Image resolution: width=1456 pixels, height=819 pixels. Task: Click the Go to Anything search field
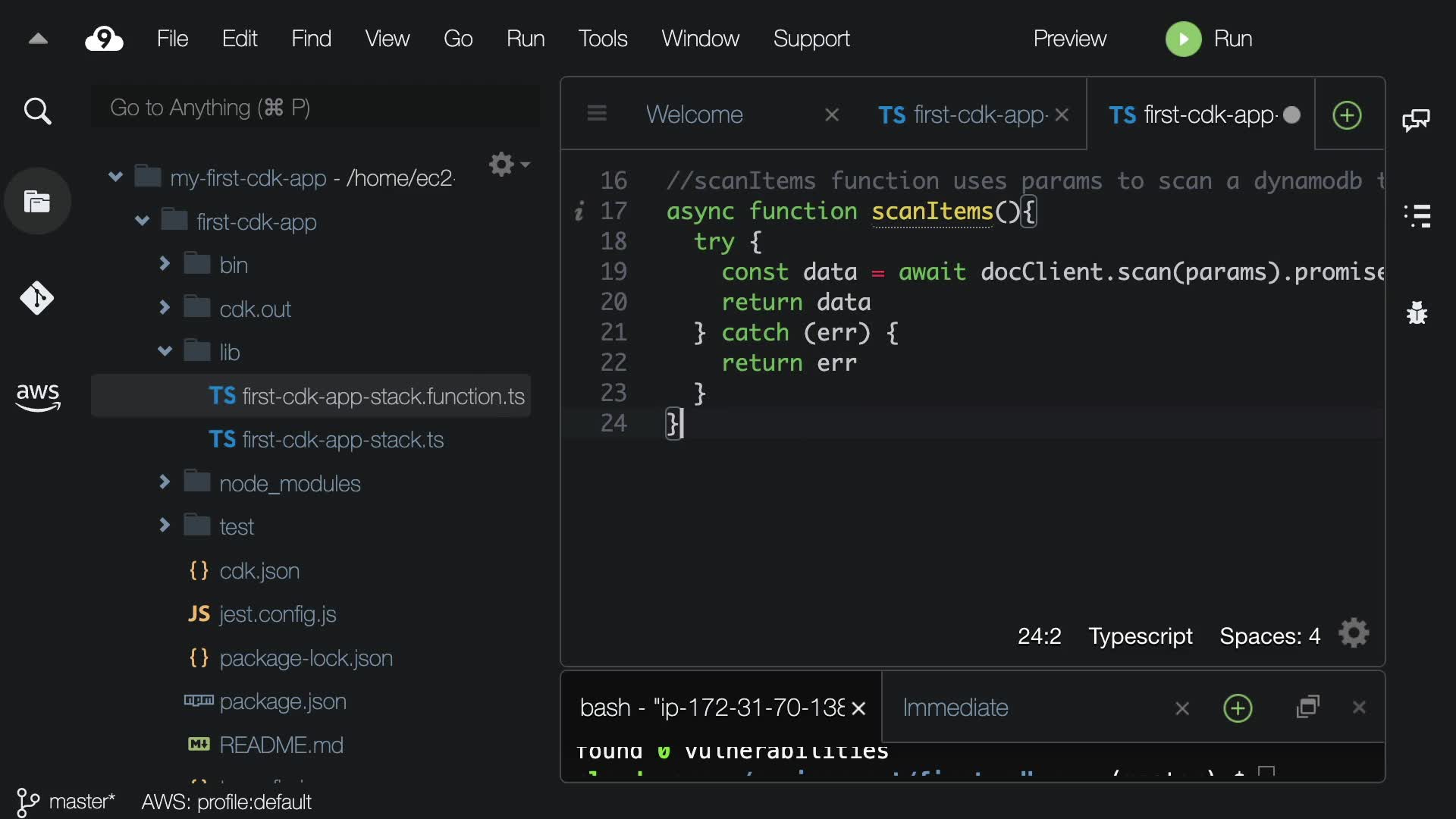[x=315, y=108]
